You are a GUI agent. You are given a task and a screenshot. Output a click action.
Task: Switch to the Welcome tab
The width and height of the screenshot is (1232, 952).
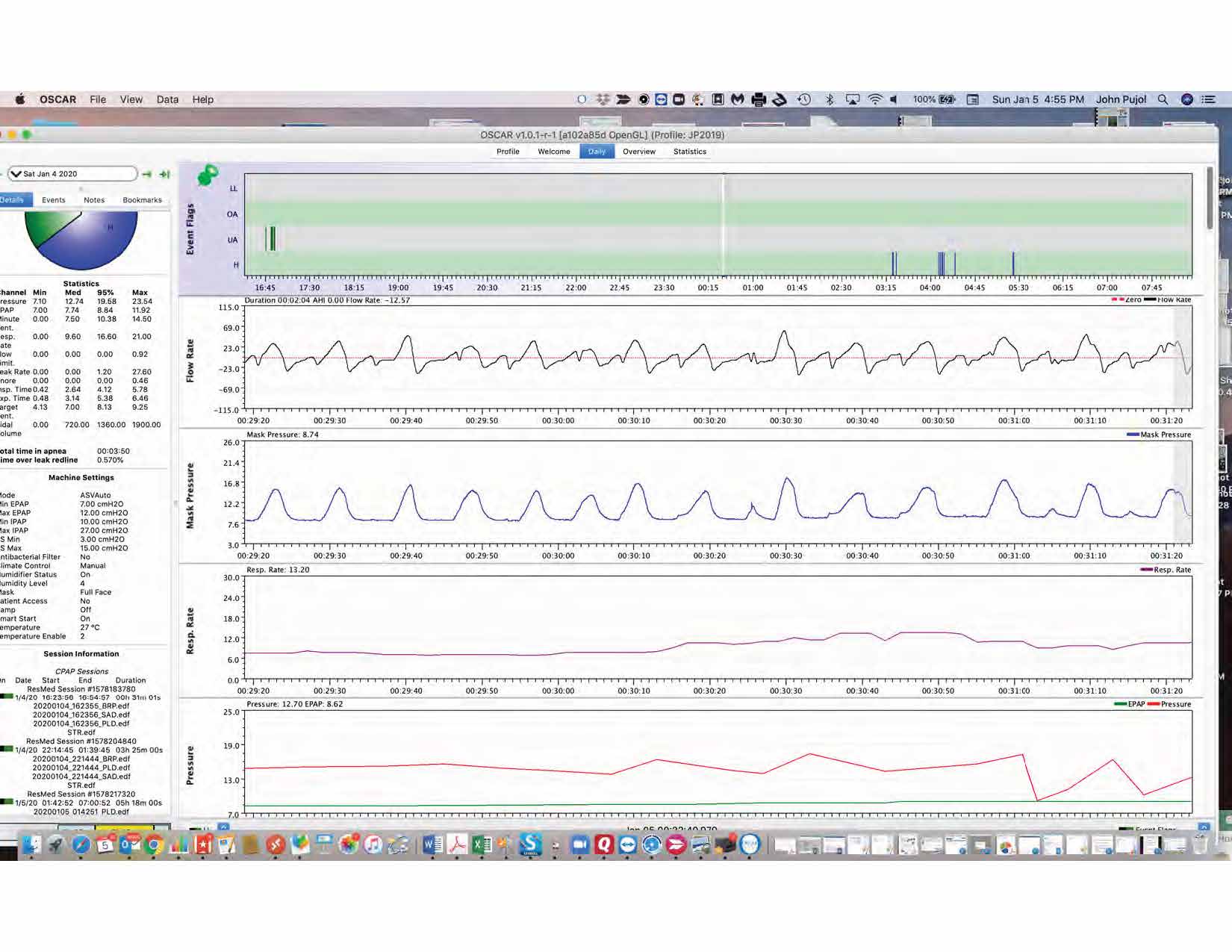pyautogui.click(x=554, y=152)
